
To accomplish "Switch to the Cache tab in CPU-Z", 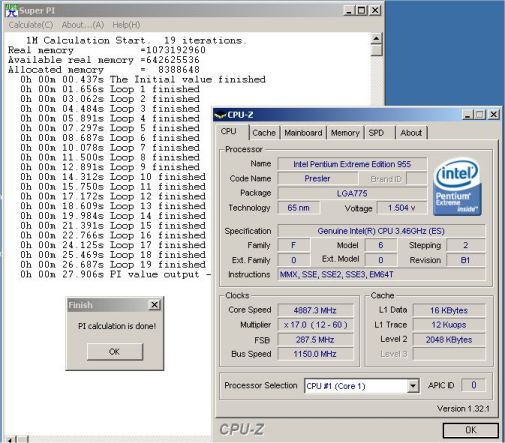I will tap(264, 133).
